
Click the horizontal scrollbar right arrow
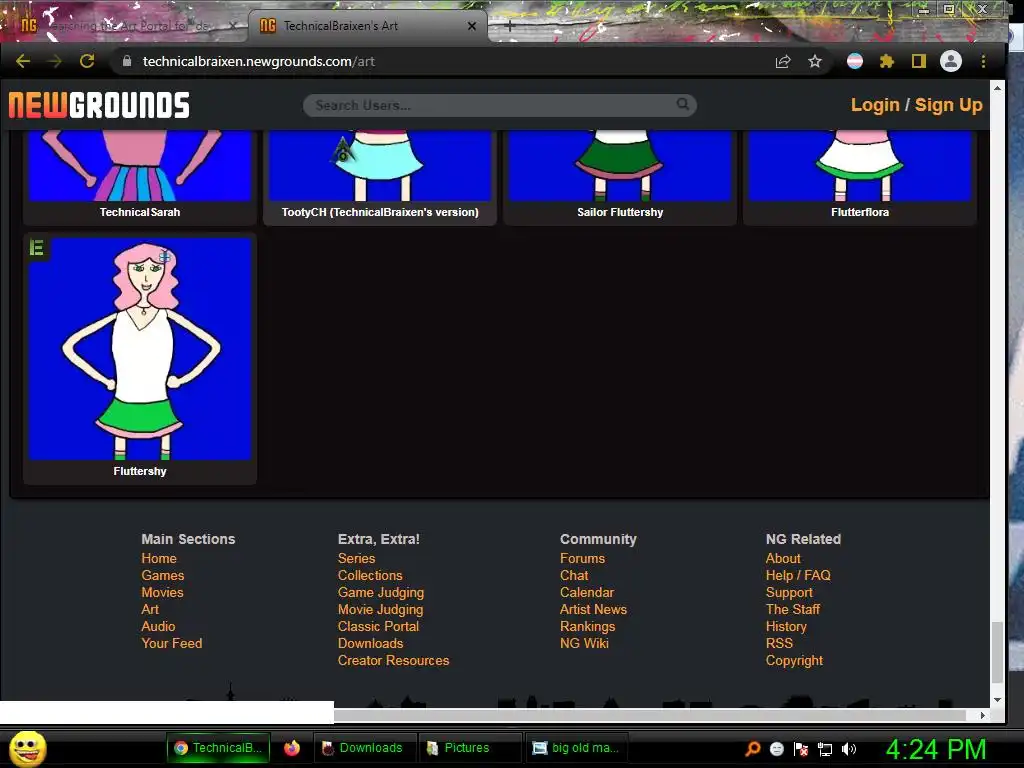coord(983,716)
